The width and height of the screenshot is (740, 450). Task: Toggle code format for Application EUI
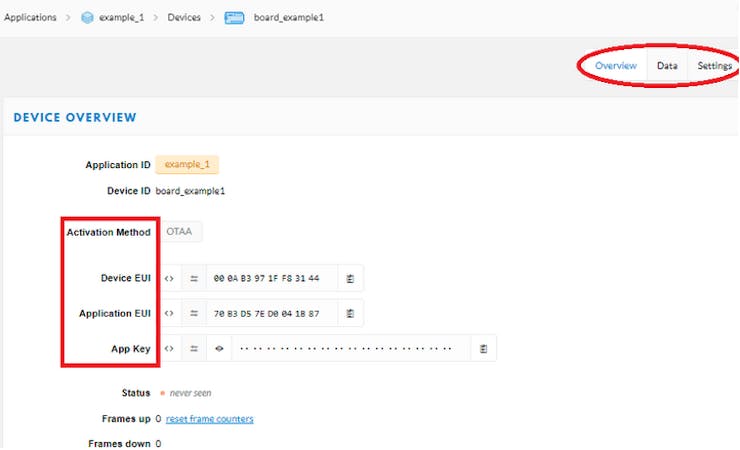[169, 313]
